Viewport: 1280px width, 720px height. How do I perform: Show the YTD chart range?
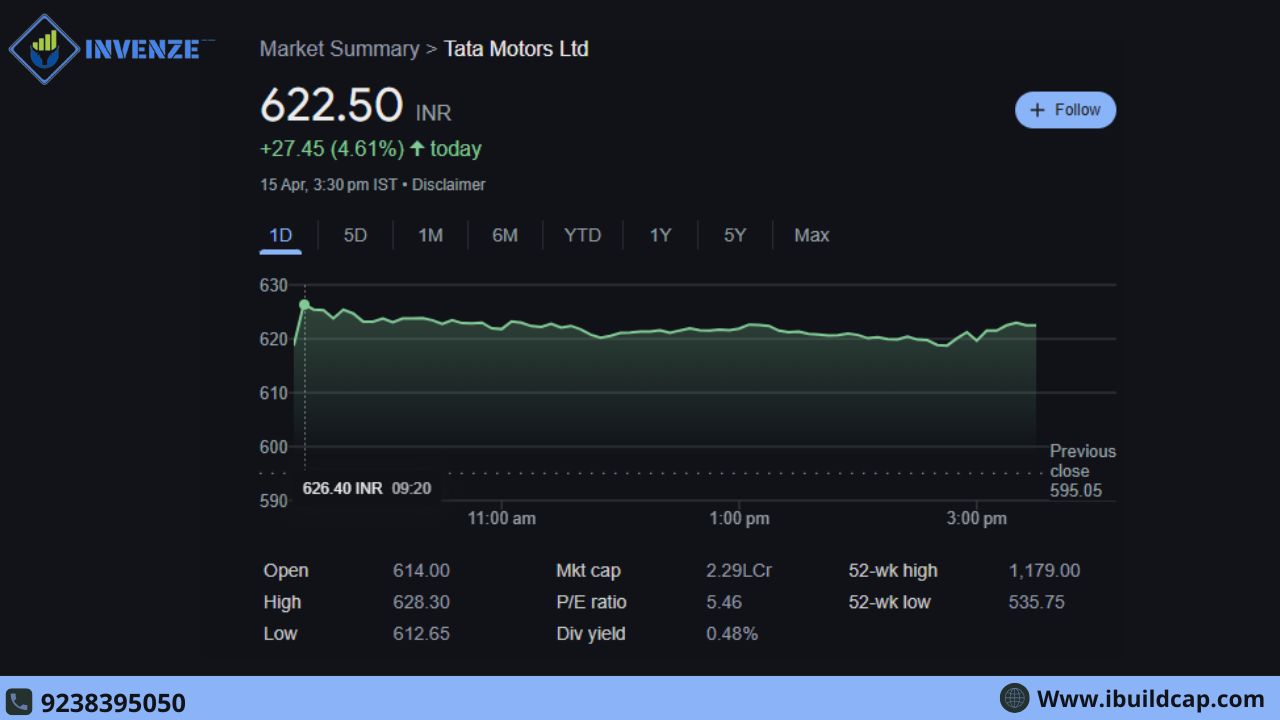(582, 235)
